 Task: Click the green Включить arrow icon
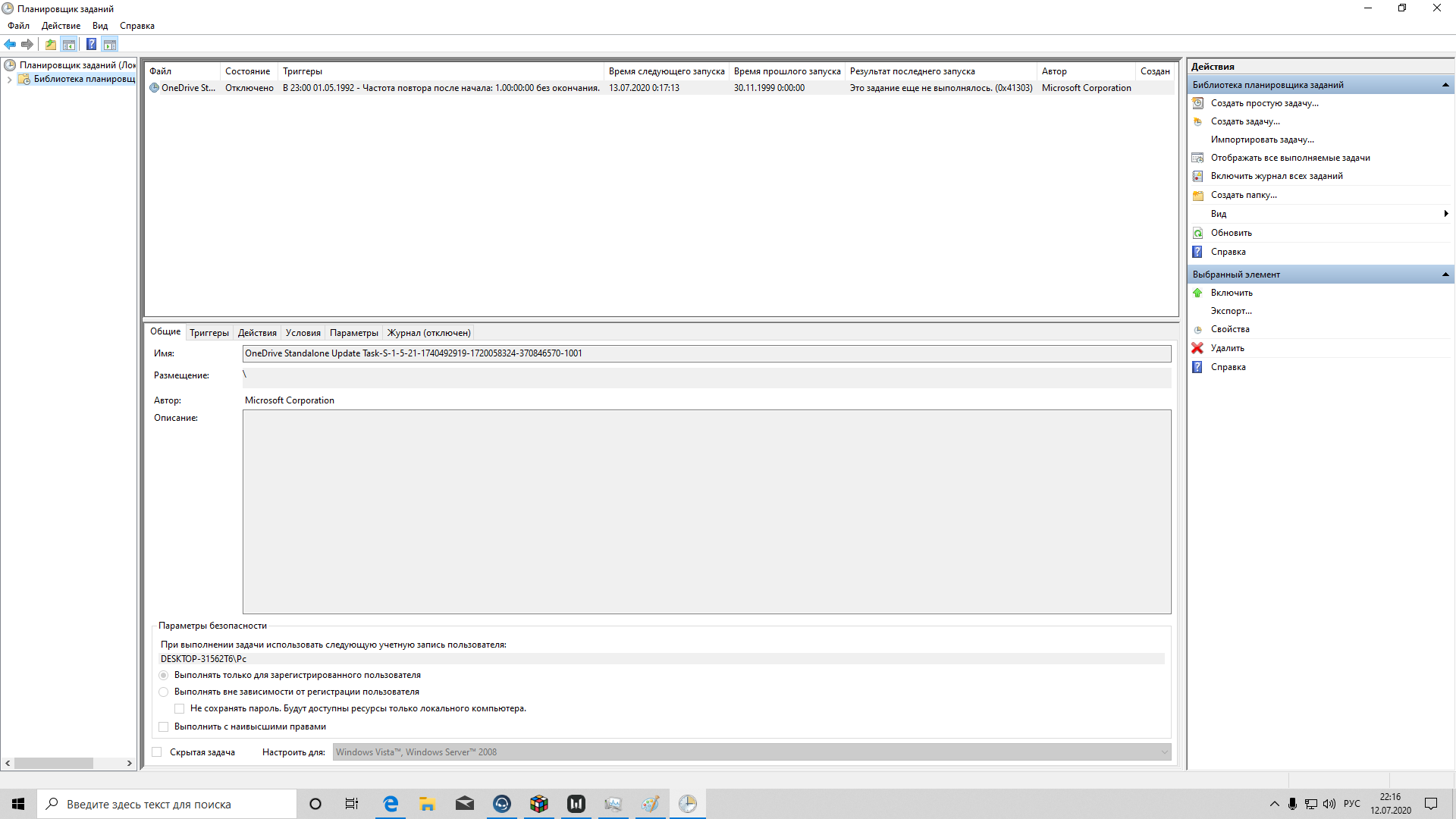(1197, 293)
